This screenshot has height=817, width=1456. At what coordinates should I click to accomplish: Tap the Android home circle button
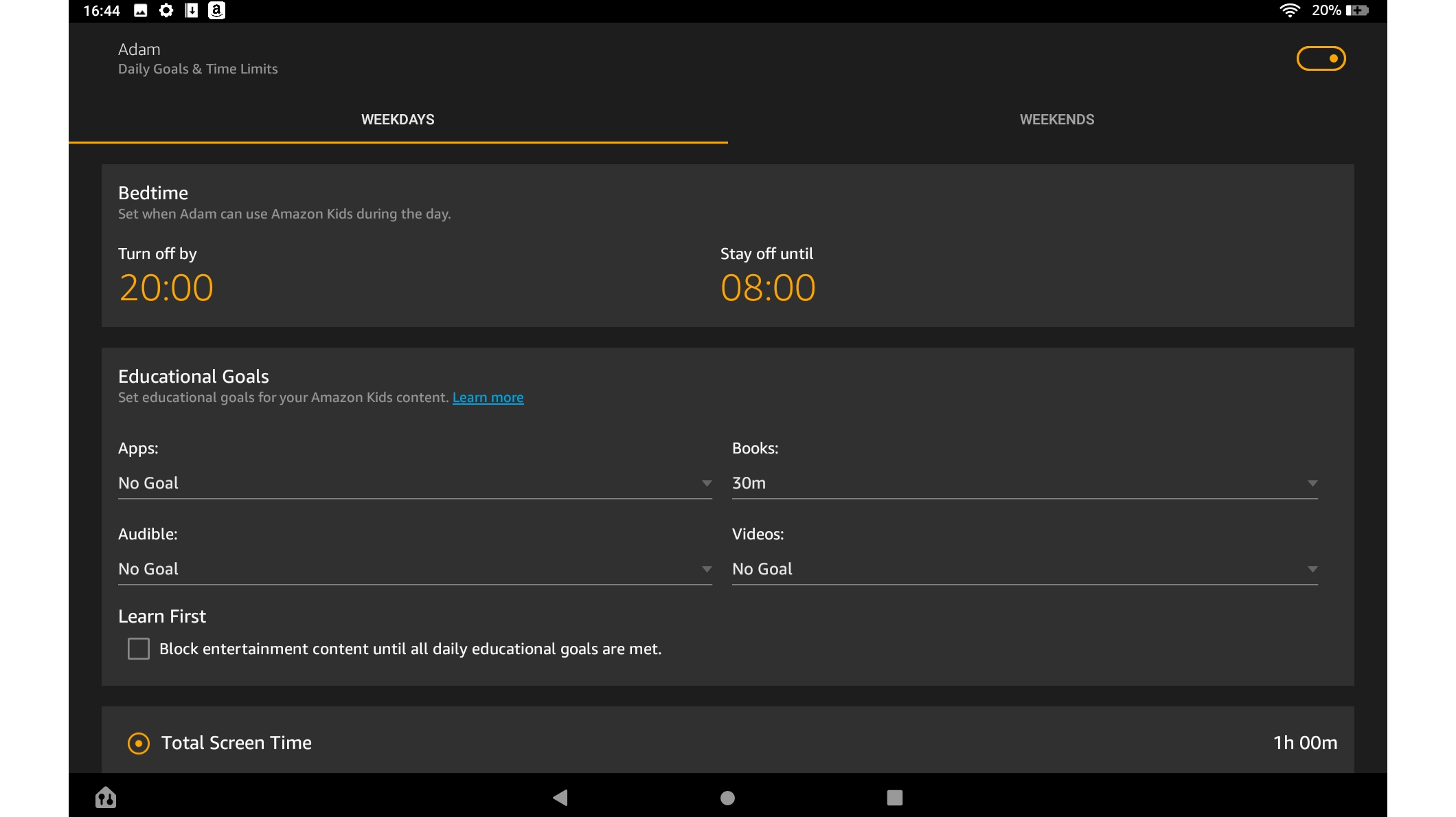tap(727, 797)
